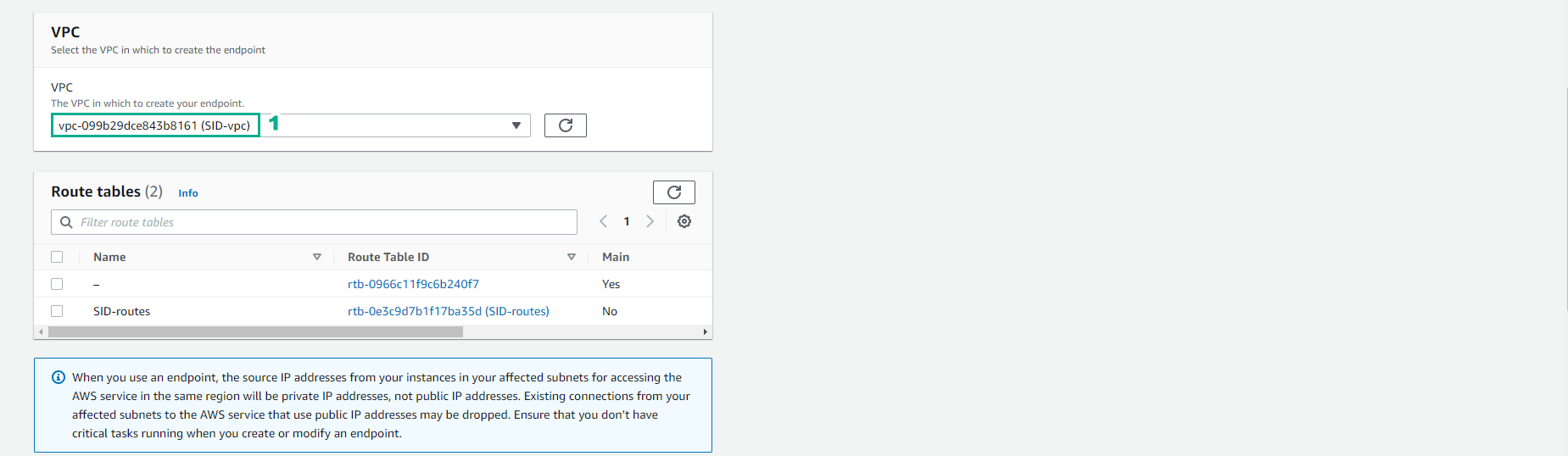Click the search magnifier icon
This screenshot has height=456, width=1568.
(66, 222)
